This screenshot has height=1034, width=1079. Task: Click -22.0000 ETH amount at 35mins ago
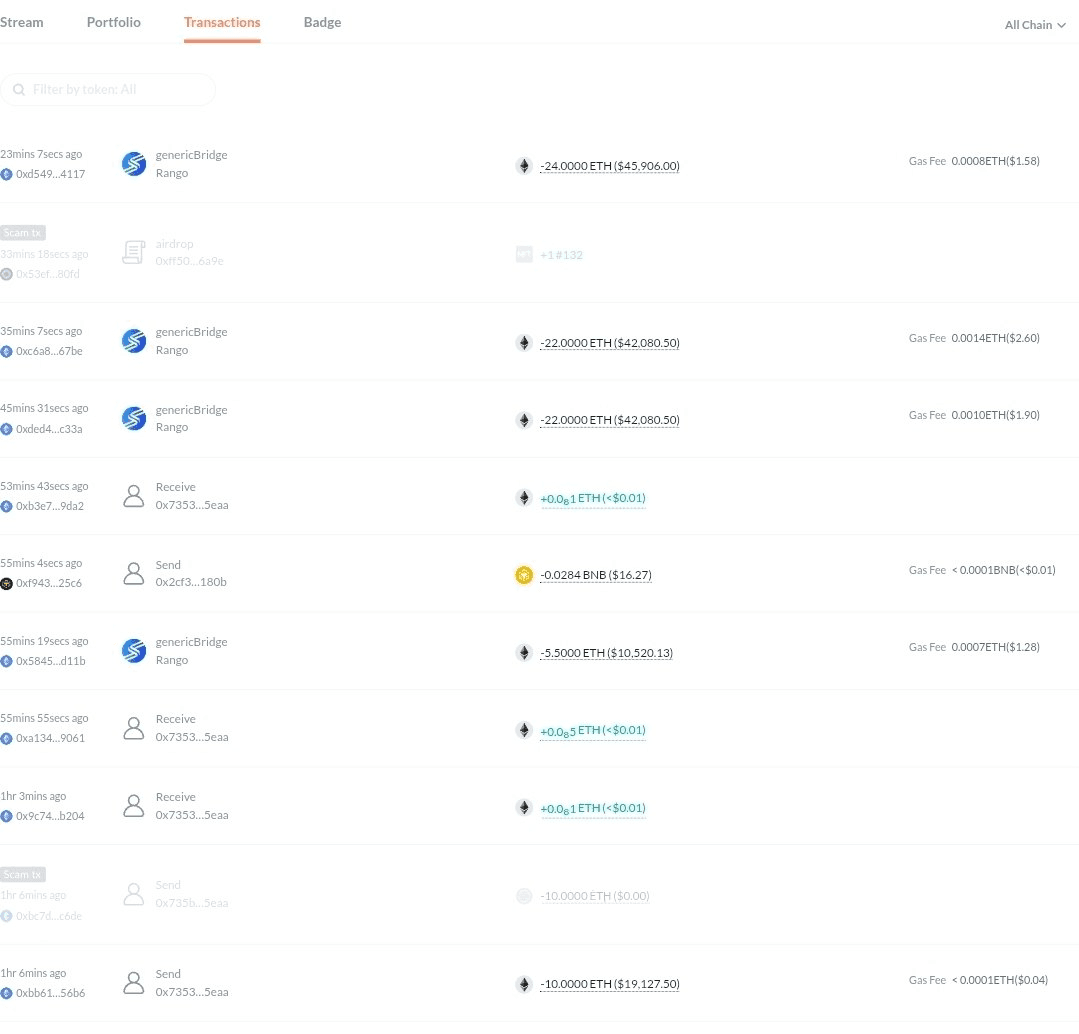tap(610, 343)
